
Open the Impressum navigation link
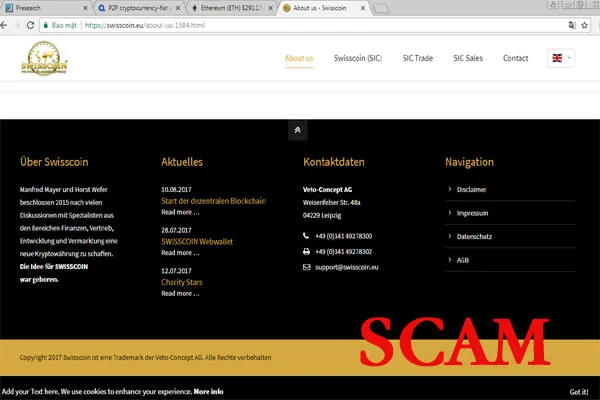coord(473,213)
